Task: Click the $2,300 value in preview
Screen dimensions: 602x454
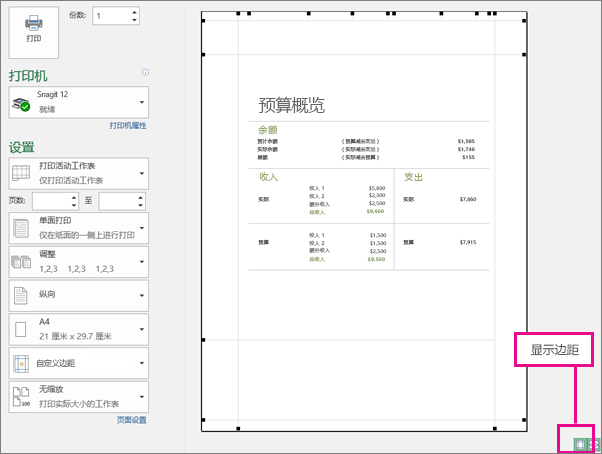Action: [377, 195]
